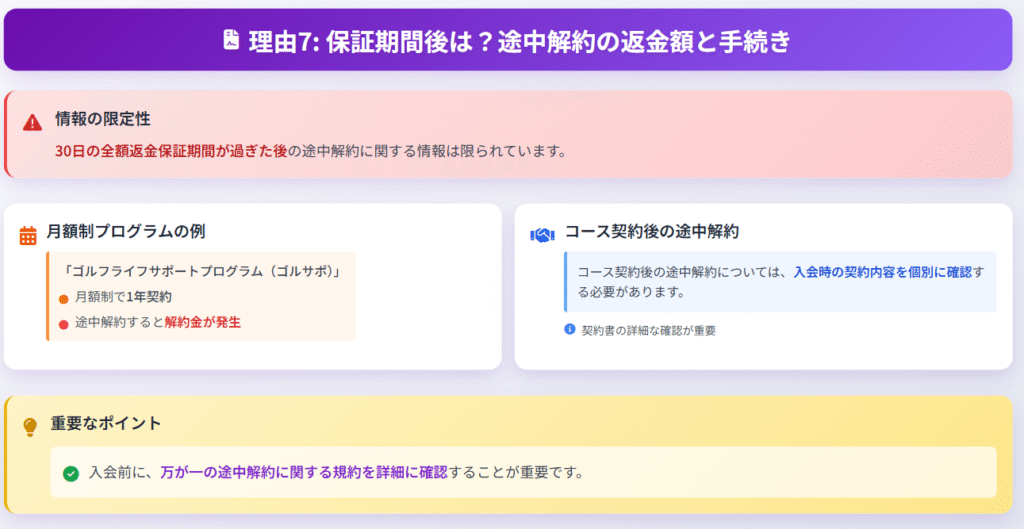Click the red text 解約金が発生
Image resolution: width=1024 pixels, height=529 pixels.
(x=202, y=322)
